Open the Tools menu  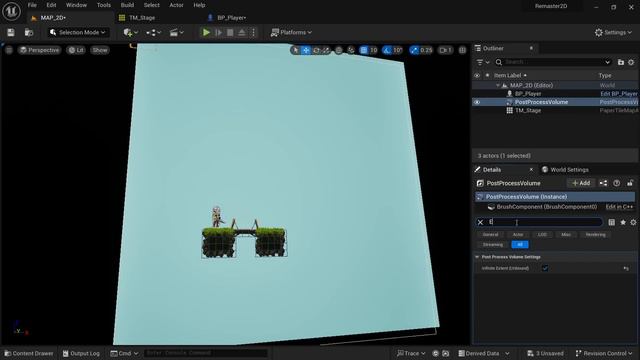coord(104,5)
